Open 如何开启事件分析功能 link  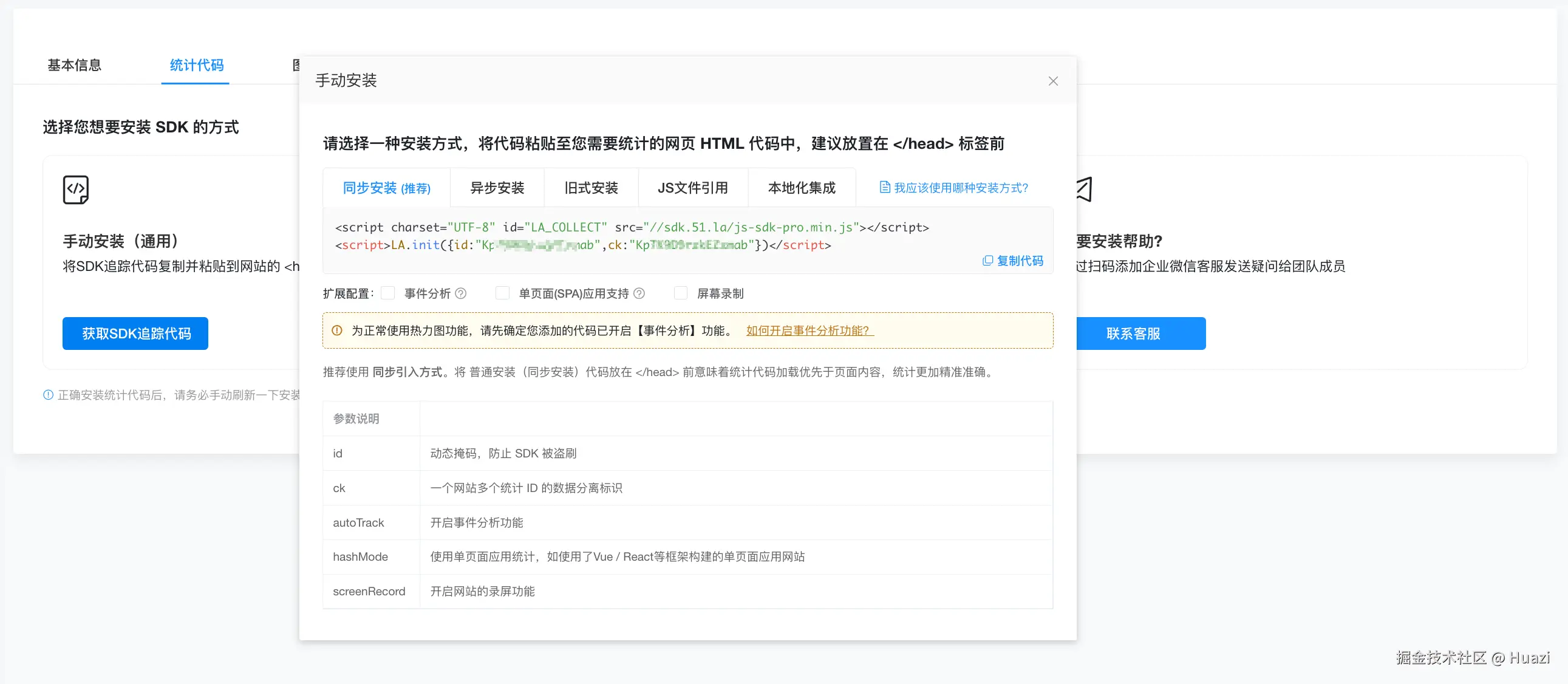point(809,330)
